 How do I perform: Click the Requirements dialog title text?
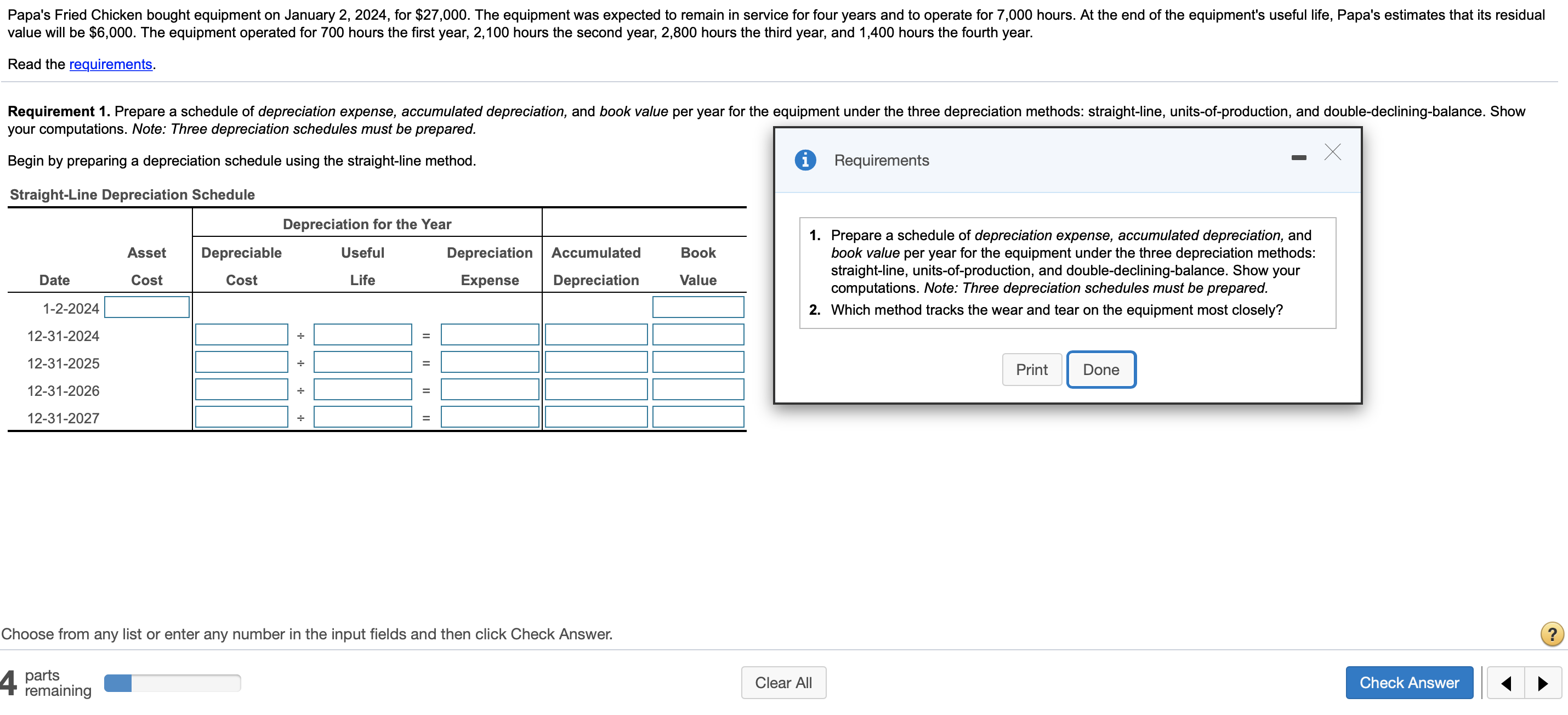point(882,160)
